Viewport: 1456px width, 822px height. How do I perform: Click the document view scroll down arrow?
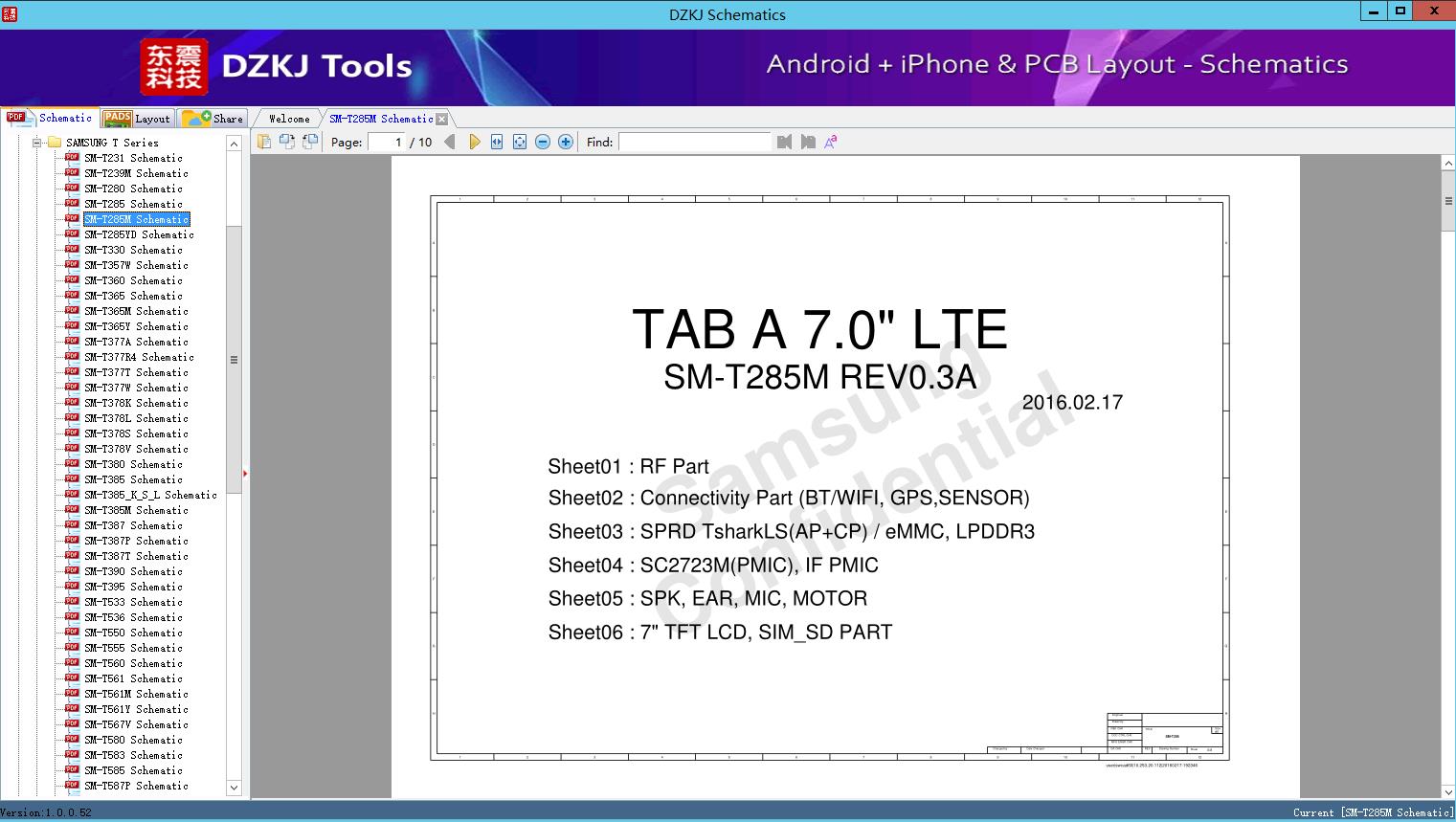click(1448, 791)
